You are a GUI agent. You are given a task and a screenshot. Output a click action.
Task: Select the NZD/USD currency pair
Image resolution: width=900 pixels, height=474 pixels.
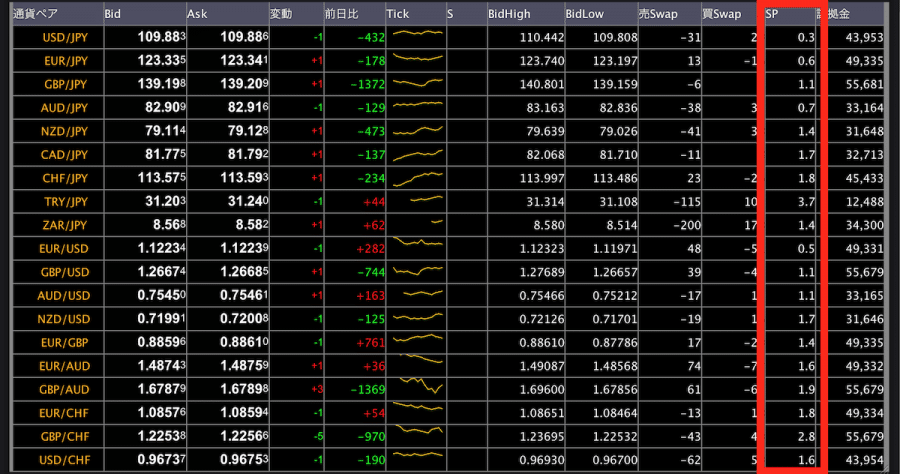pos(64,319)
